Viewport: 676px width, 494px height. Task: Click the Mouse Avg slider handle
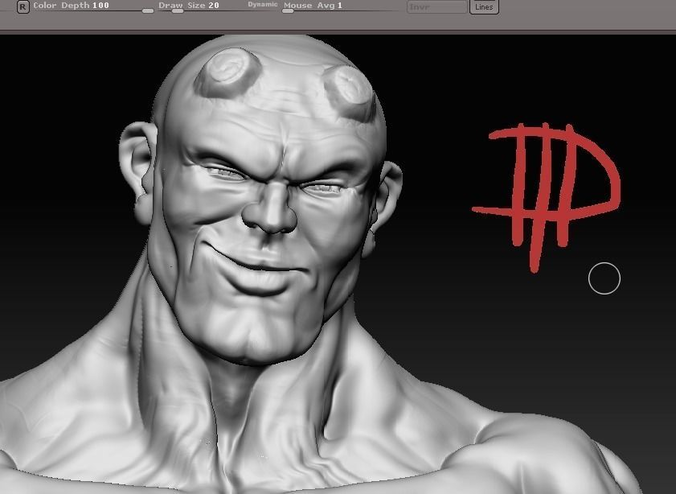288,11
